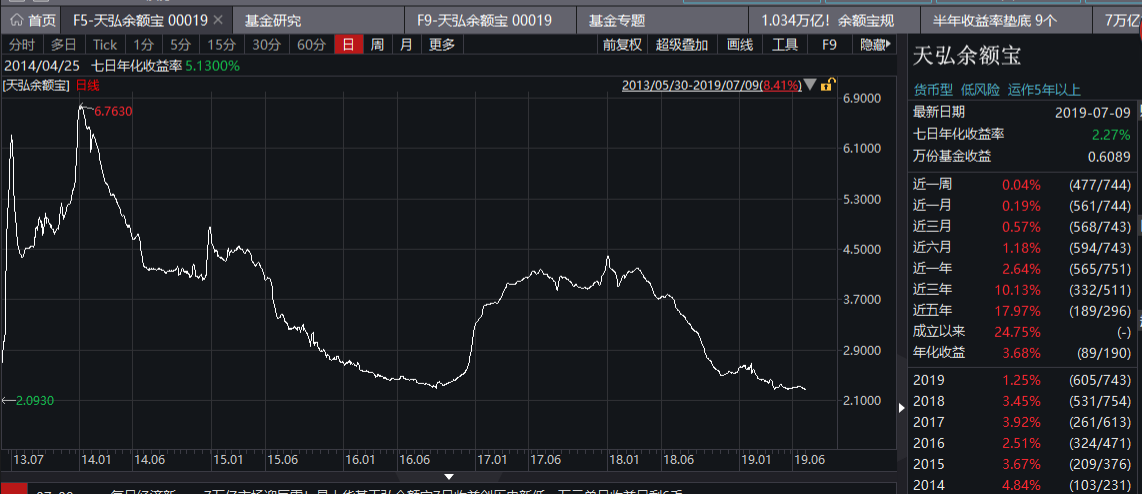Toggle 前复权 price adjustment
This screenshot has width=1142, height=494.
(x=623, y=44)
